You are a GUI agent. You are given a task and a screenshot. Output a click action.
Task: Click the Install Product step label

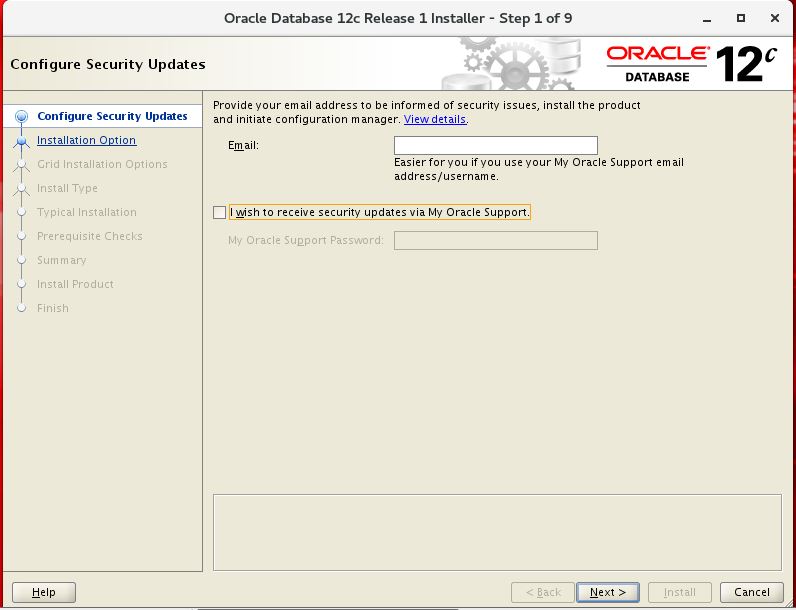pyautogui.click(x=75, y=284)
